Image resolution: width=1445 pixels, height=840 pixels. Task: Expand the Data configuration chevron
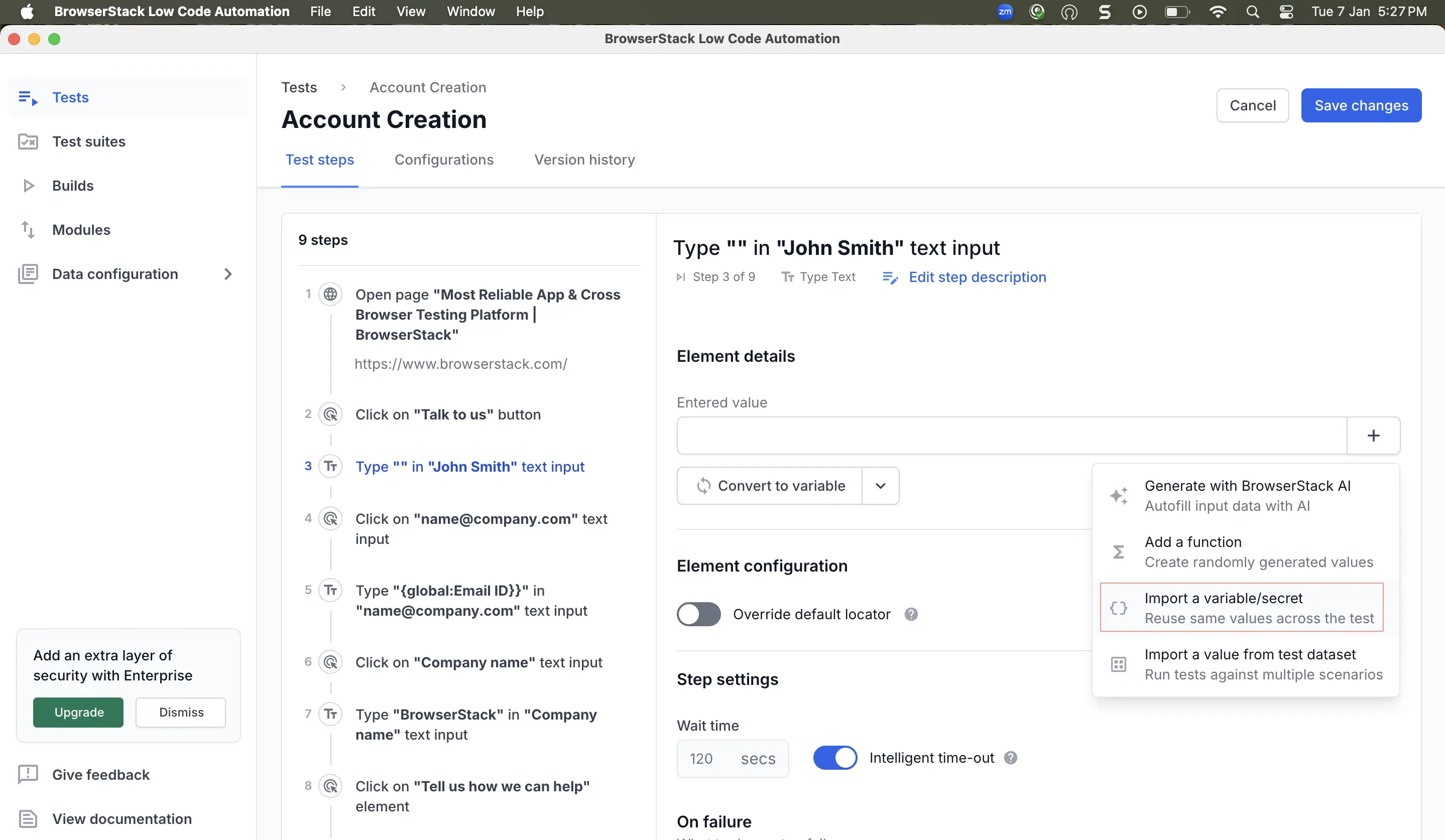tap(227, 274)
